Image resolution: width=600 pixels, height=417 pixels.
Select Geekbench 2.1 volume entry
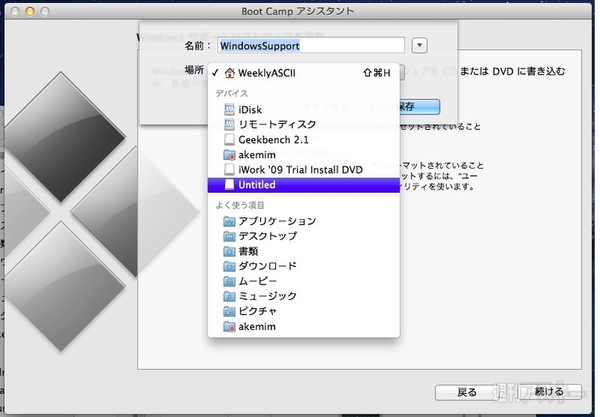[x=304, y=140]
